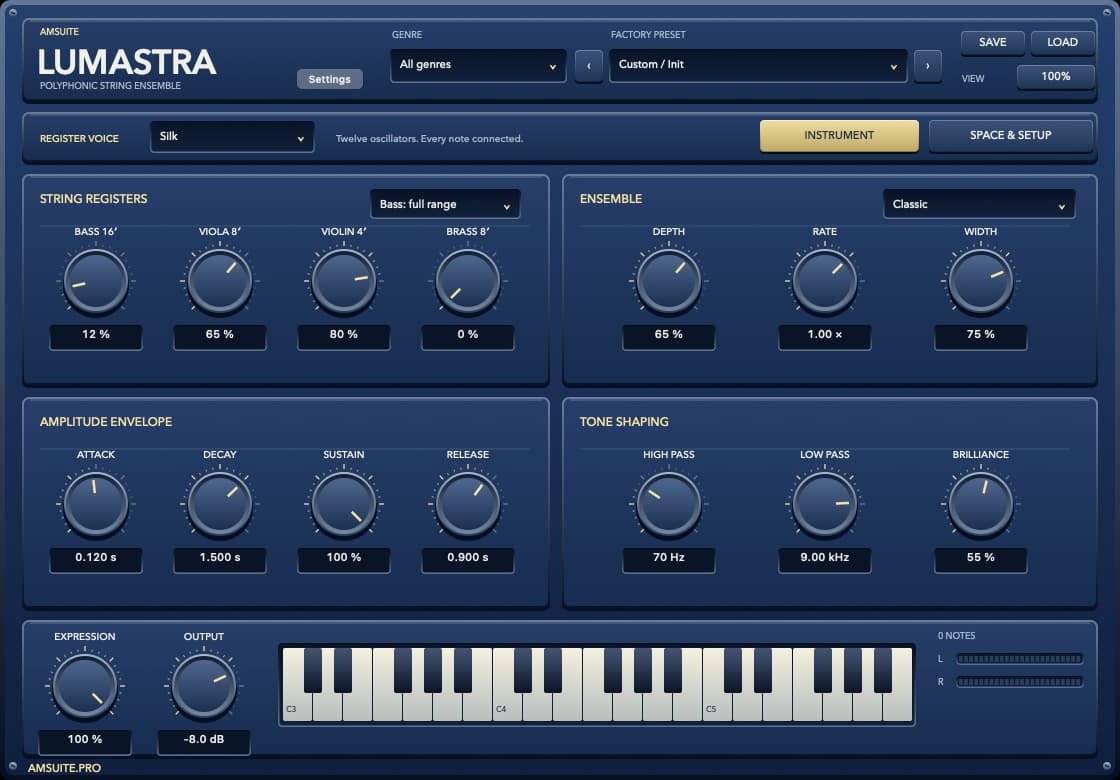1120x780 pixels.
Task: Click the LOAD button
Action: (1062, 43)
